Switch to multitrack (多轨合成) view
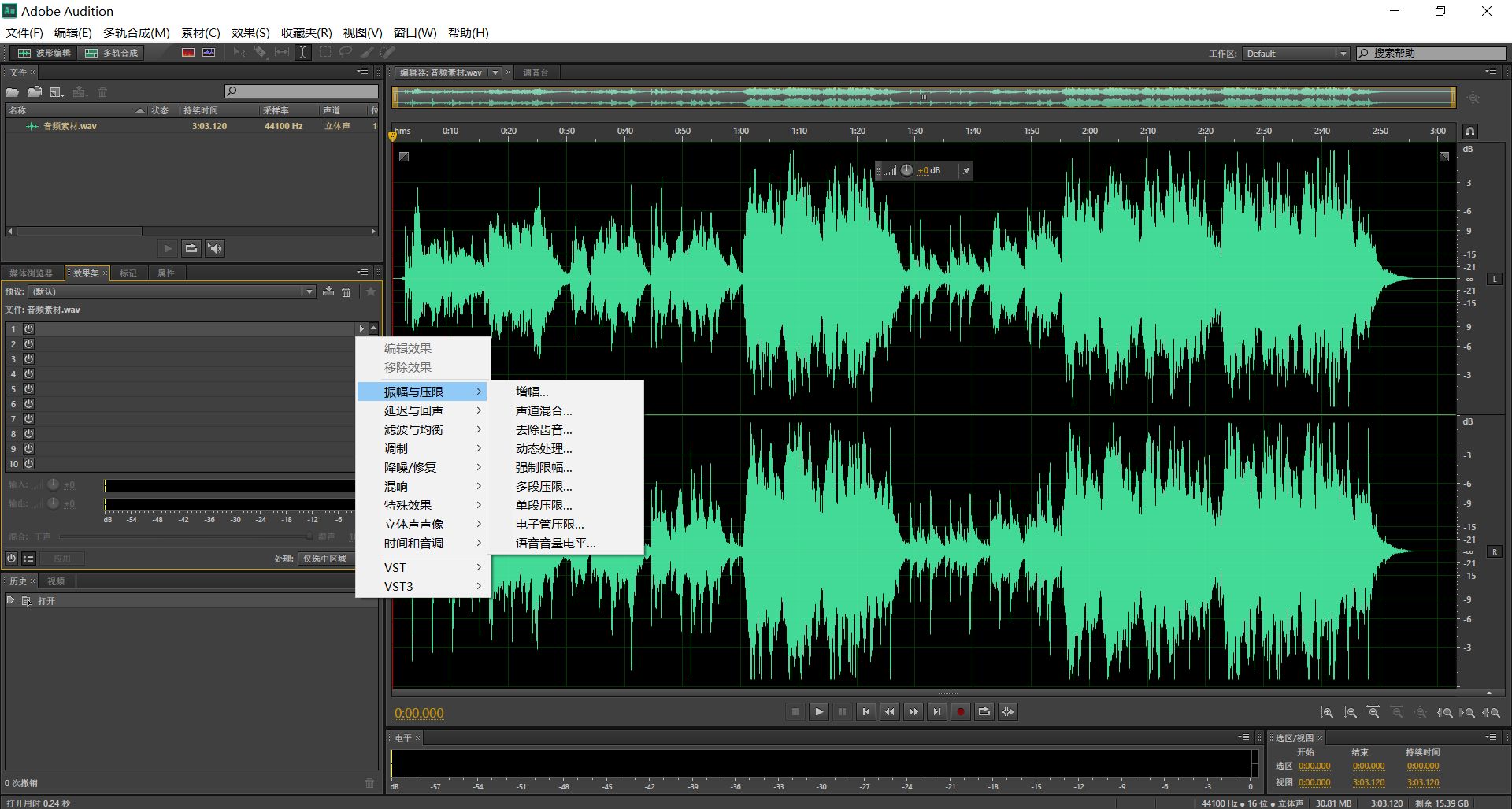Image resolution: width=1512 pixels, height=809 pixels. tap(112, 53)
